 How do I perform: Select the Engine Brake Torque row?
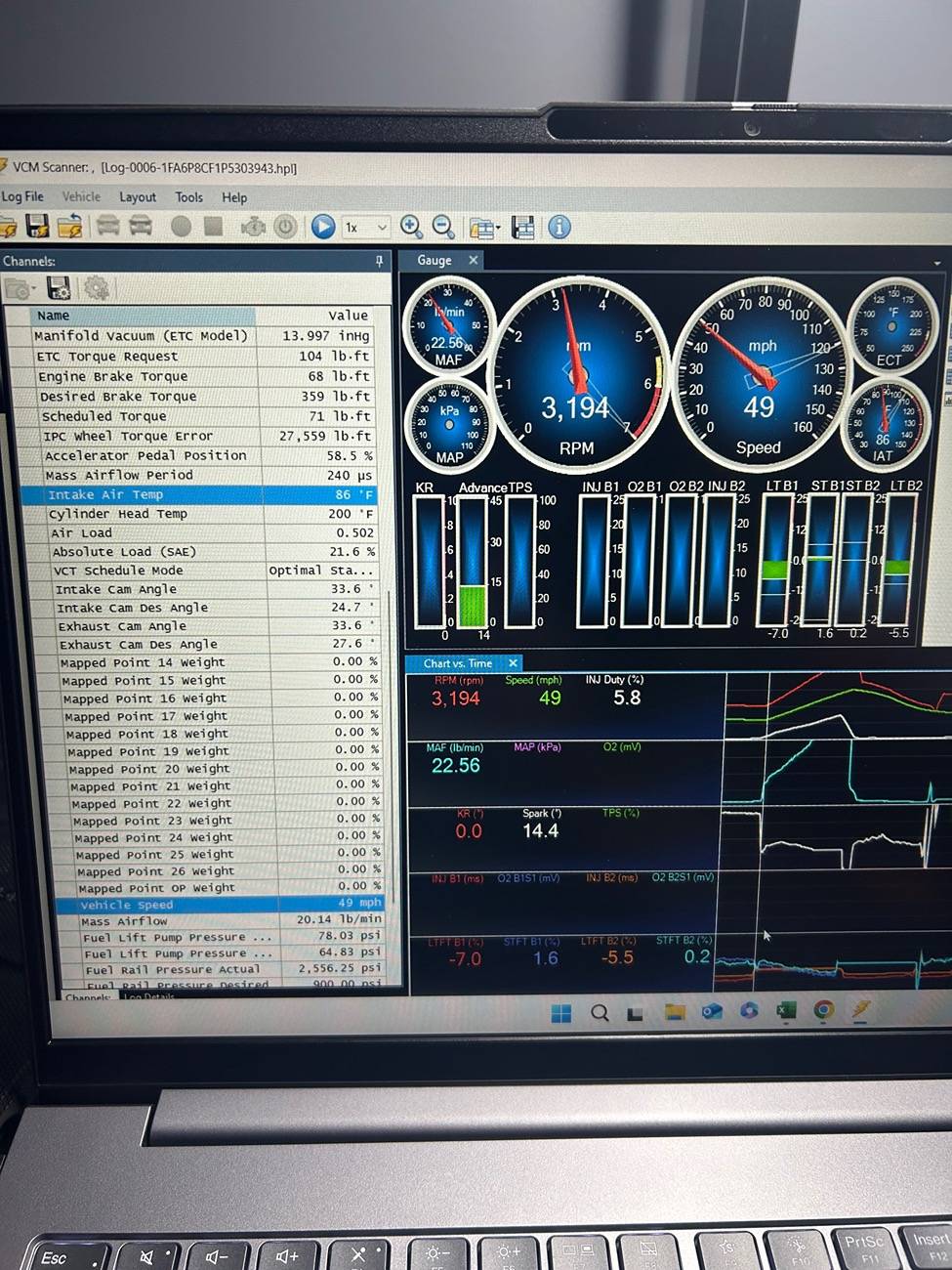205,376
